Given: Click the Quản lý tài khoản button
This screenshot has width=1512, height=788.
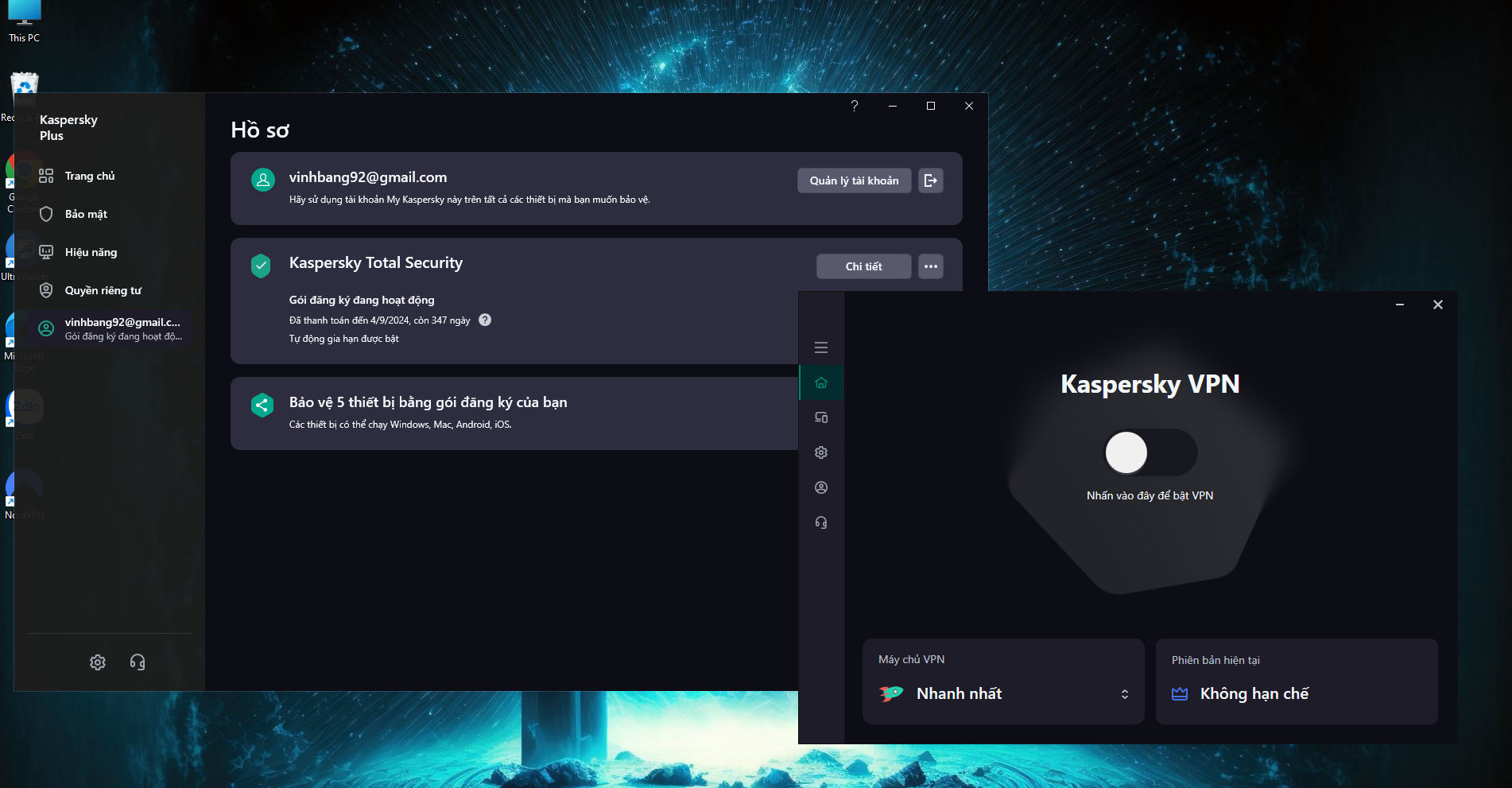Looking at the screenshot, I should 854,181.
